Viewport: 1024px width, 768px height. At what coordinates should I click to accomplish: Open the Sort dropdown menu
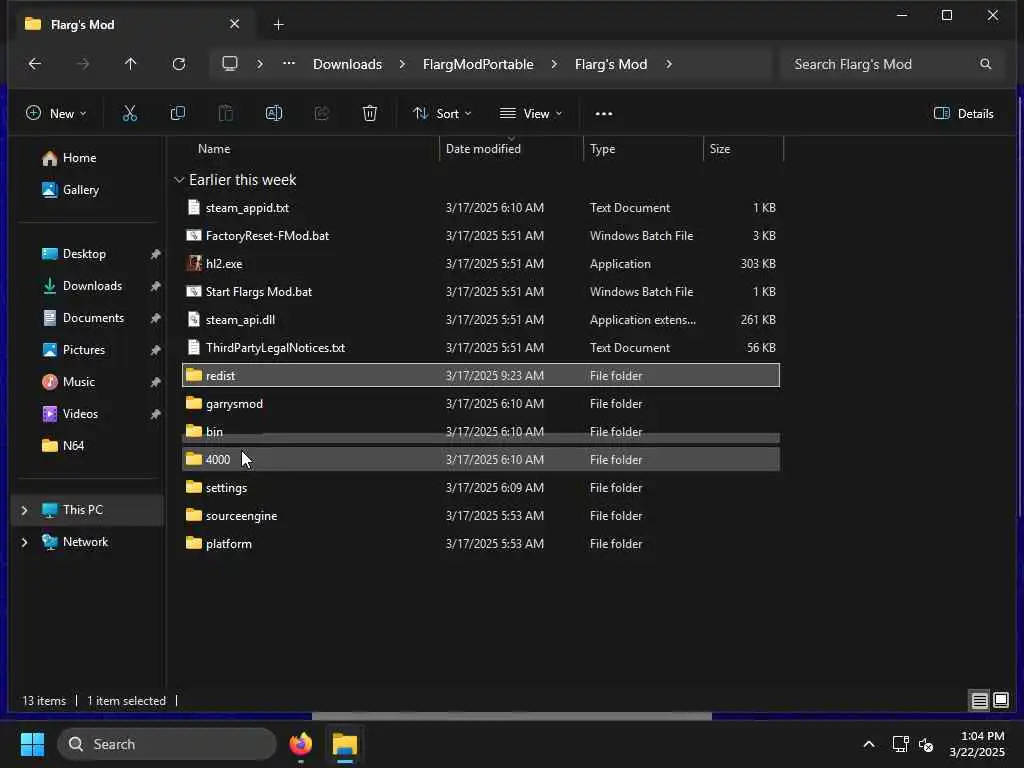[x=442, y=114]
